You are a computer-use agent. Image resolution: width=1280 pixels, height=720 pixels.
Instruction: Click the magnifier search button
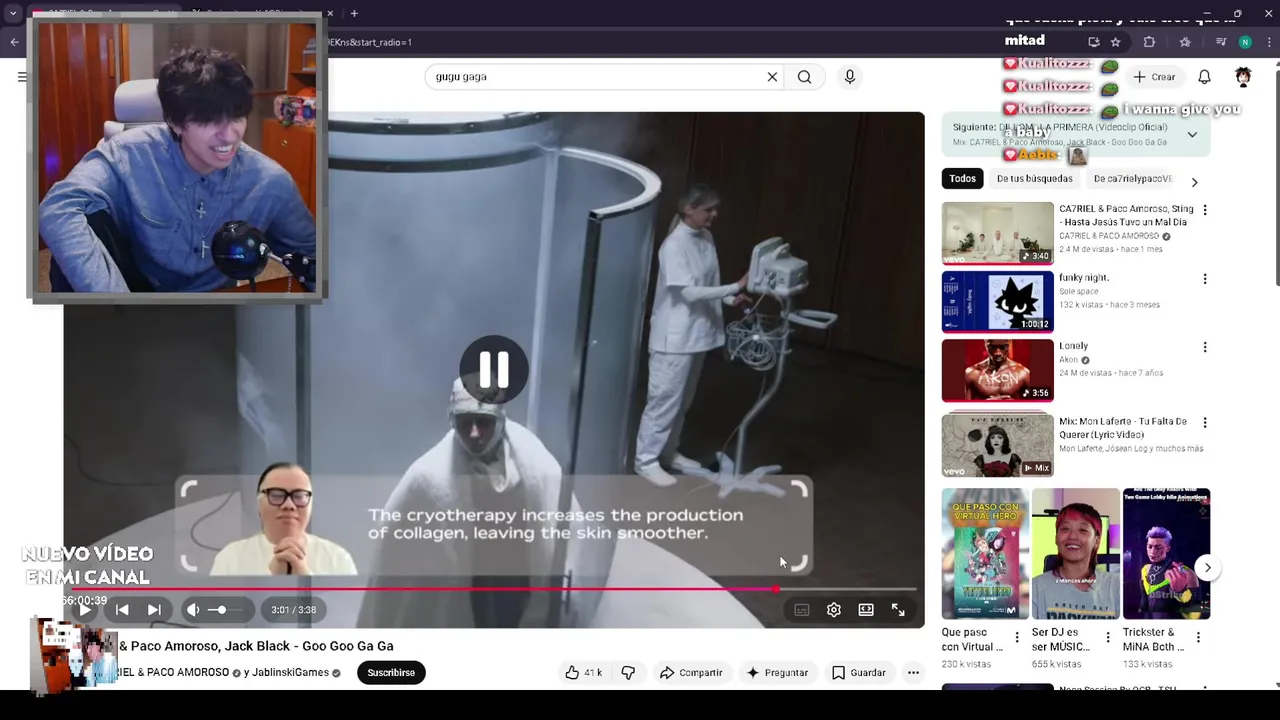pyautogui.click(x=805, y=77)
